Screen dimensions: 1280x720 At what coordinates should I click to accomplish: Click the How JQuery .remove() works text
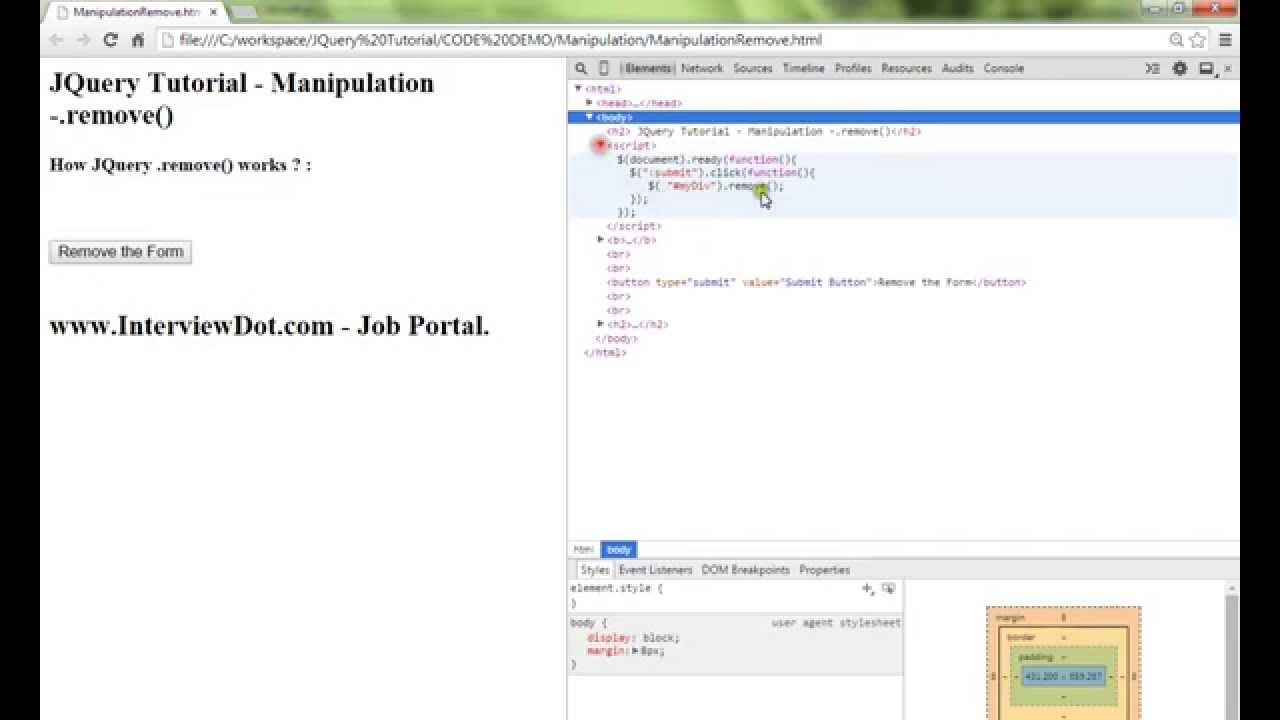[180, 165]
